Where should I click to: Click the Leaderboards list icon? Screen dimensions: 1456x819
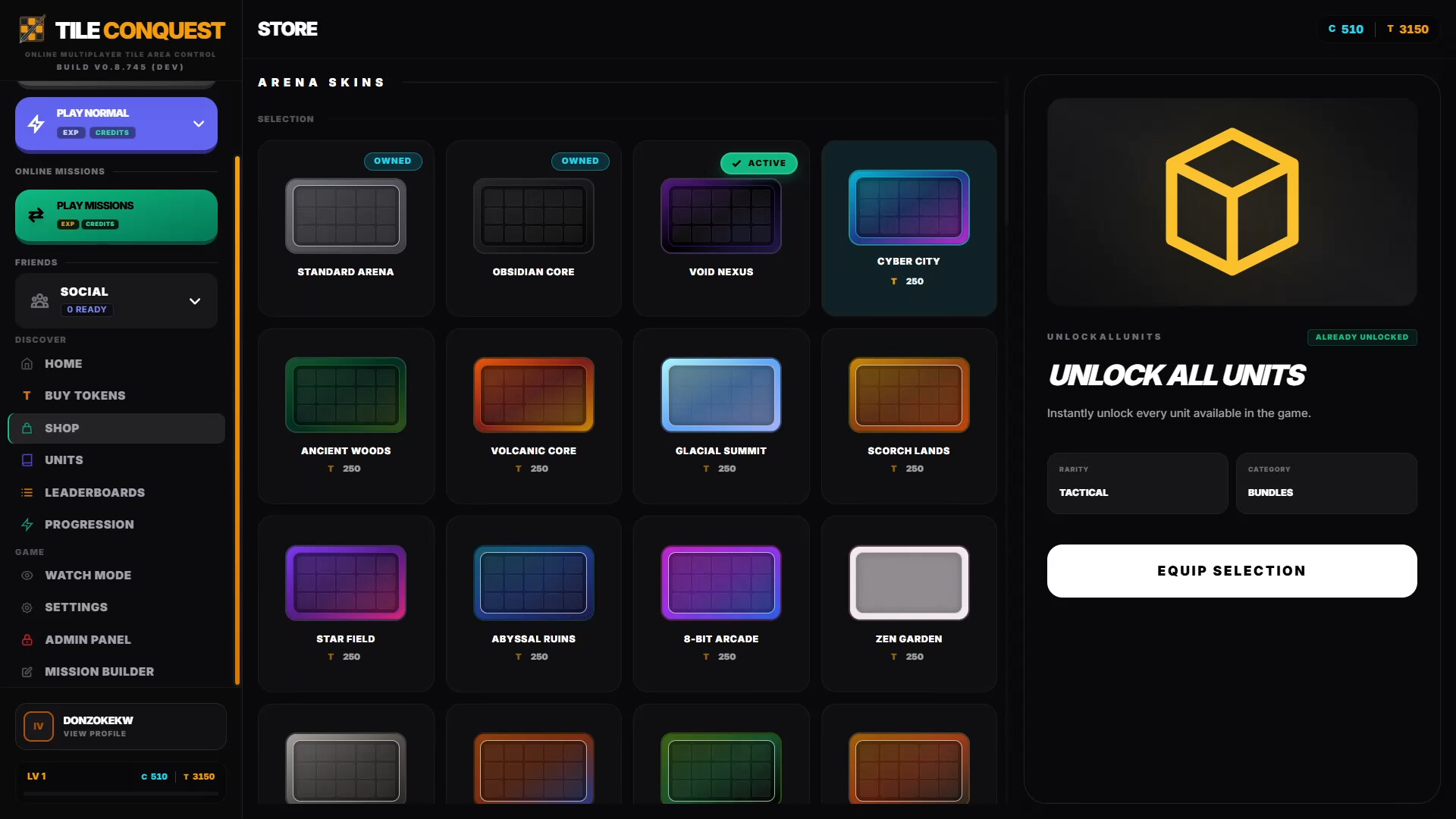27,493
